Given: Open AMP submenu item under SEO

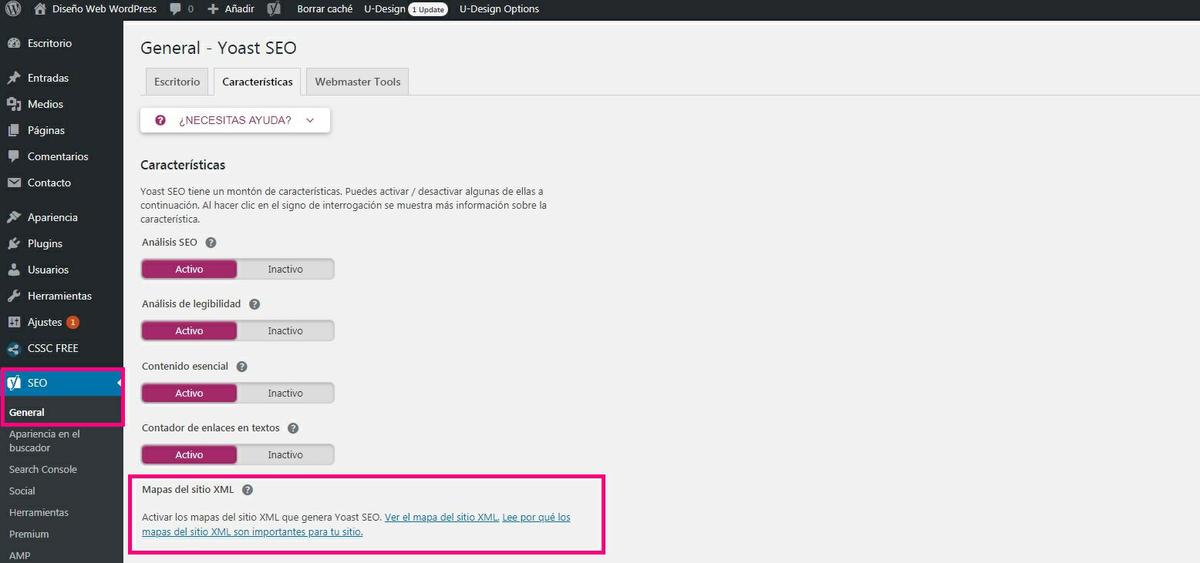Looking at the screenshot, I should point(19,555).
